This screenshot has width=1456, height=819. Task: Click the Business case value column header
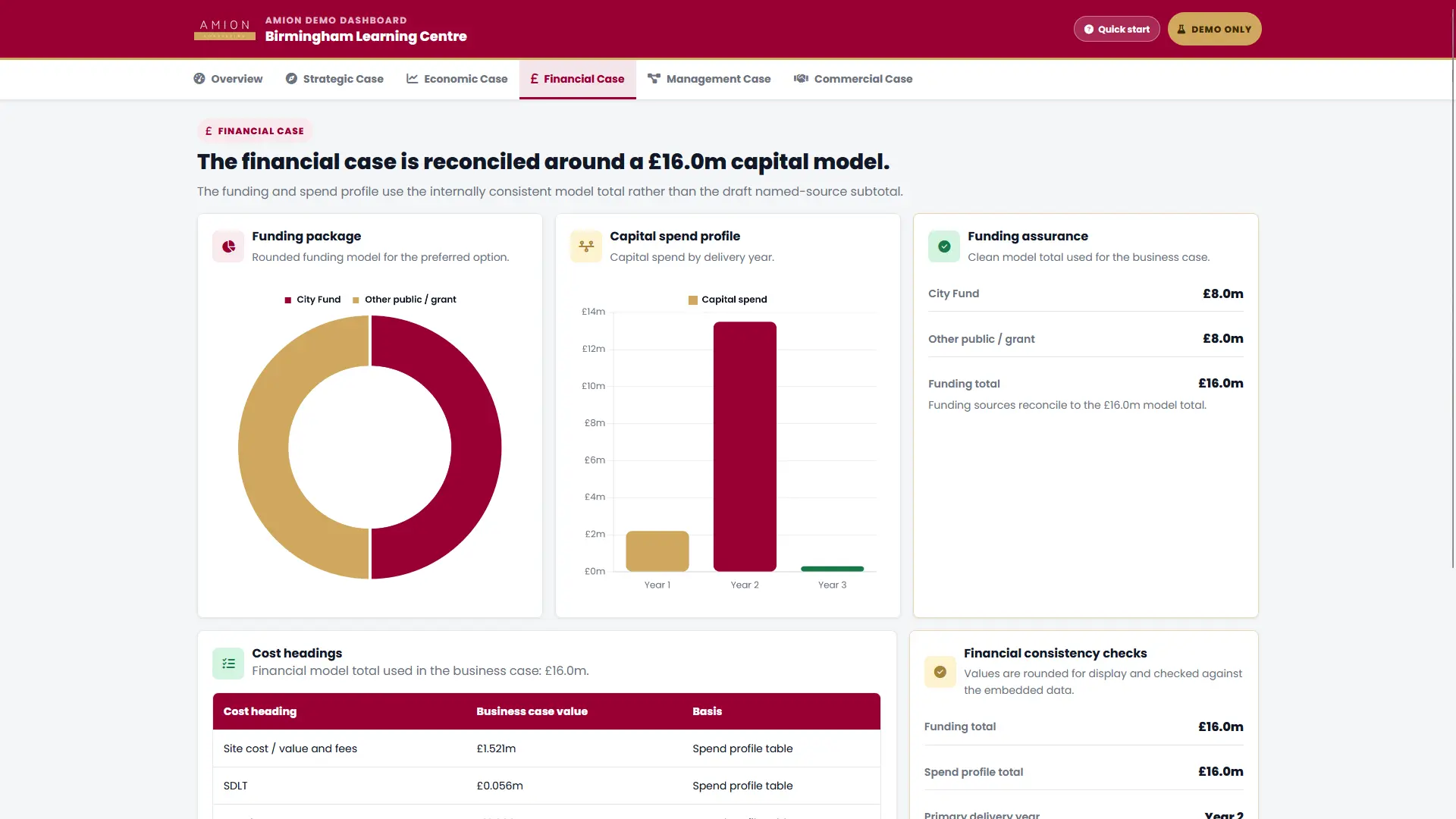pos(532,711)
